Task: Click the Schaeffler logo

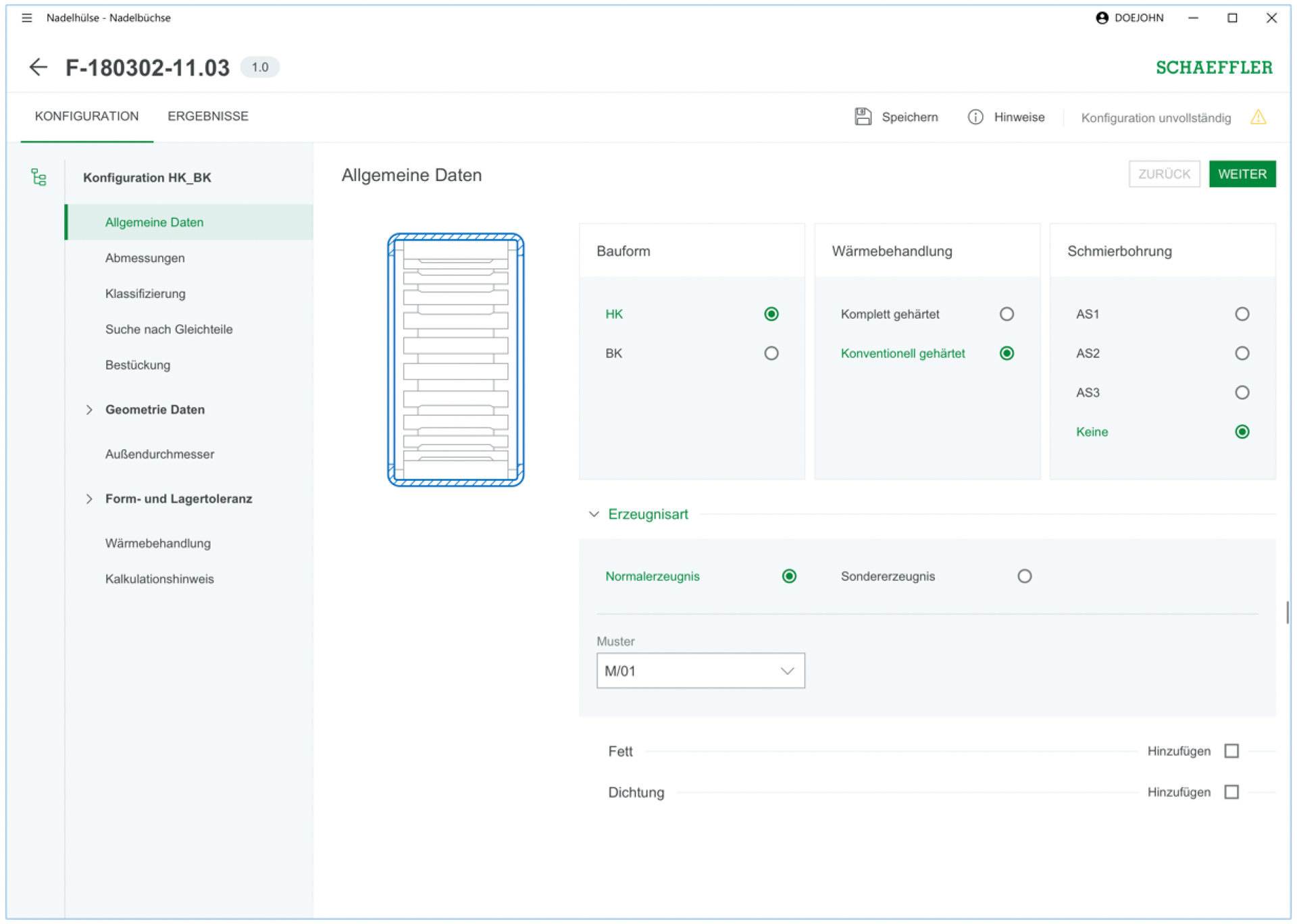Action: (1213, 68)
